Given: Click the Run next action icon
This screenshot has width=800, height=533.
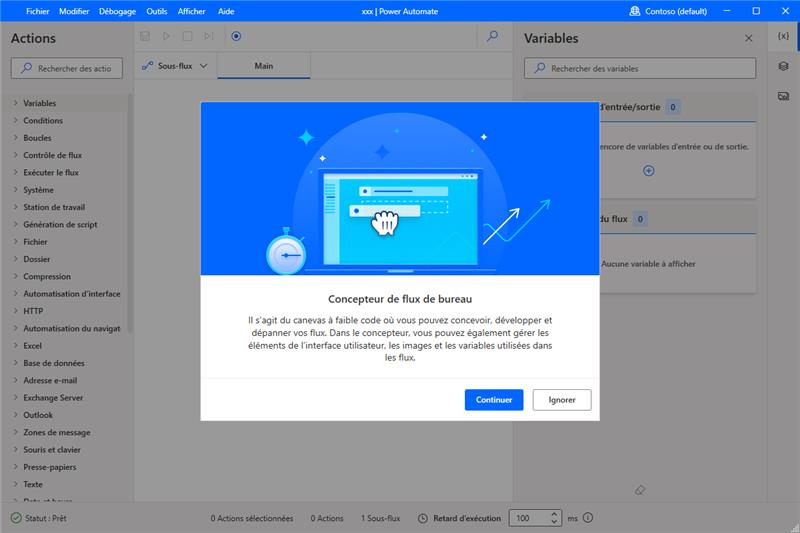Looking at the screenshot, I should [x=209, y=36].
